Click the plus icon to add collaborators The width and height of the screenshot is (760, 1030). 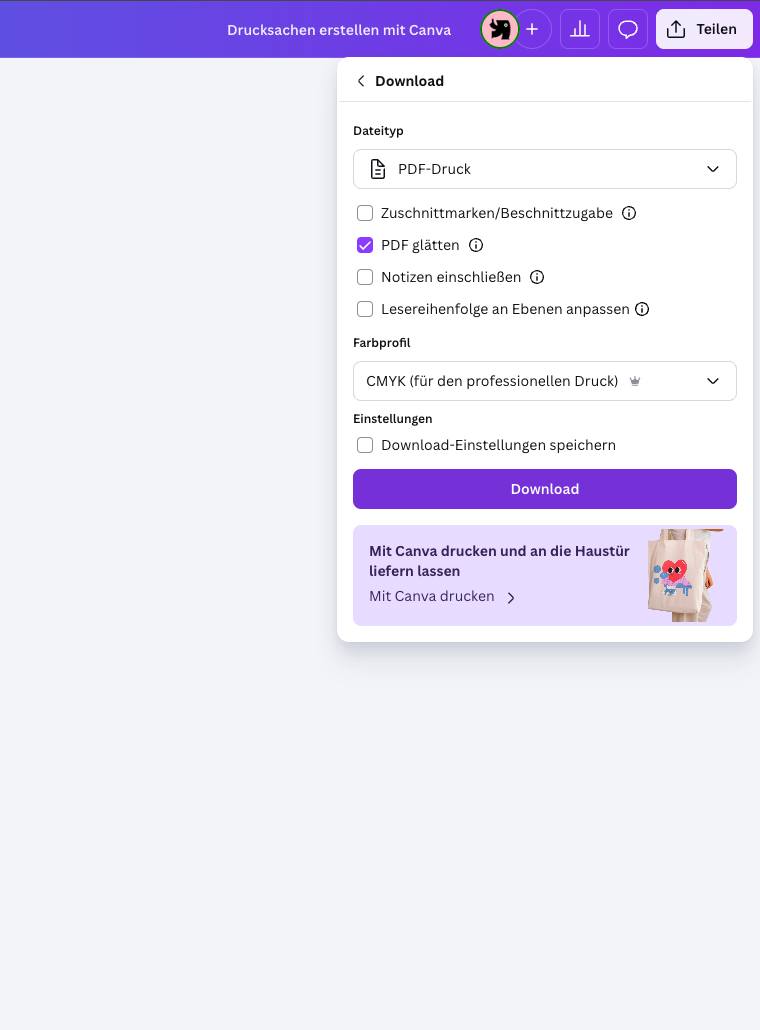[x=532, y=29]
